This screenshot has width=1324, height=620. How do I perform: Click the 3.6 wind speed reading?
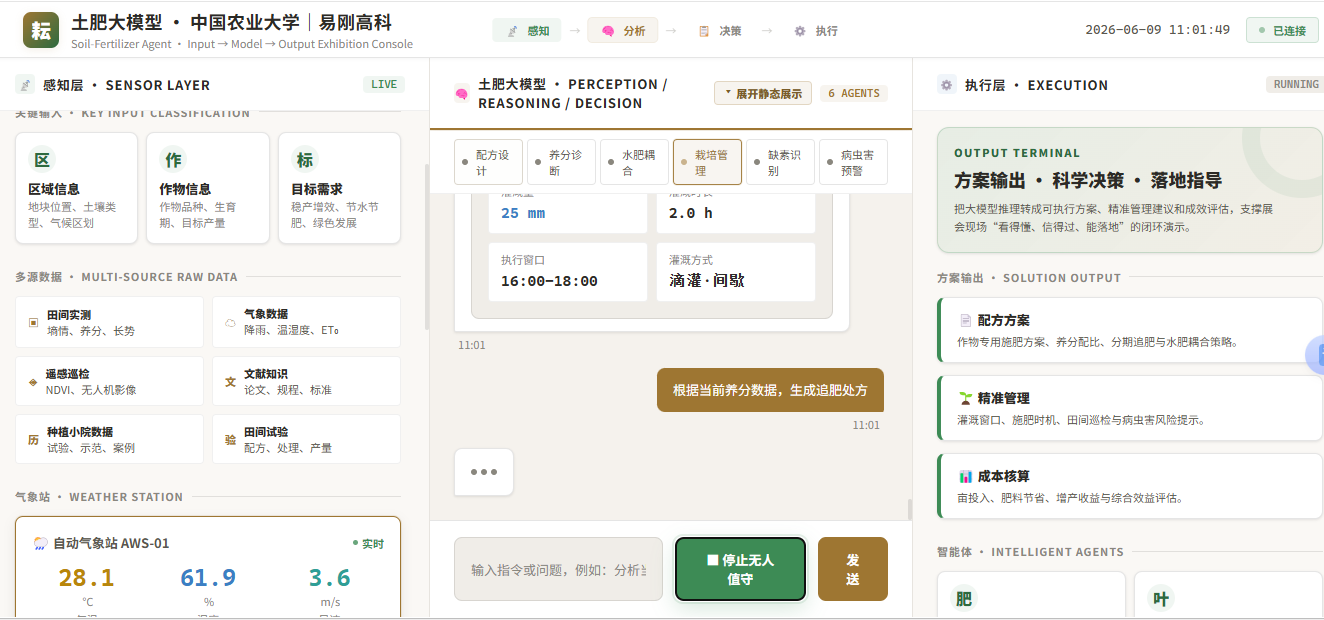[x=330, y=578]
